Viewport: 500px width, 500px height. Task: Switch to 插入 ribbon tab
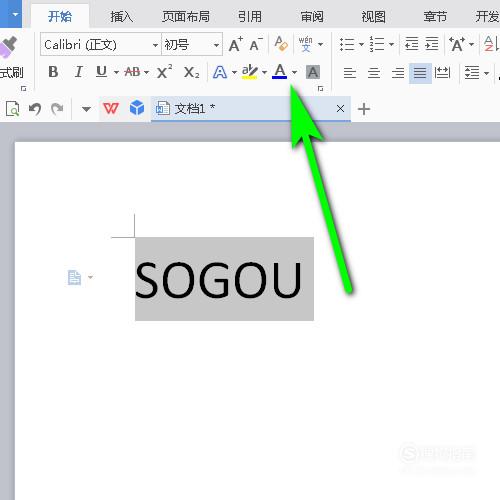(x=121, y=16)
